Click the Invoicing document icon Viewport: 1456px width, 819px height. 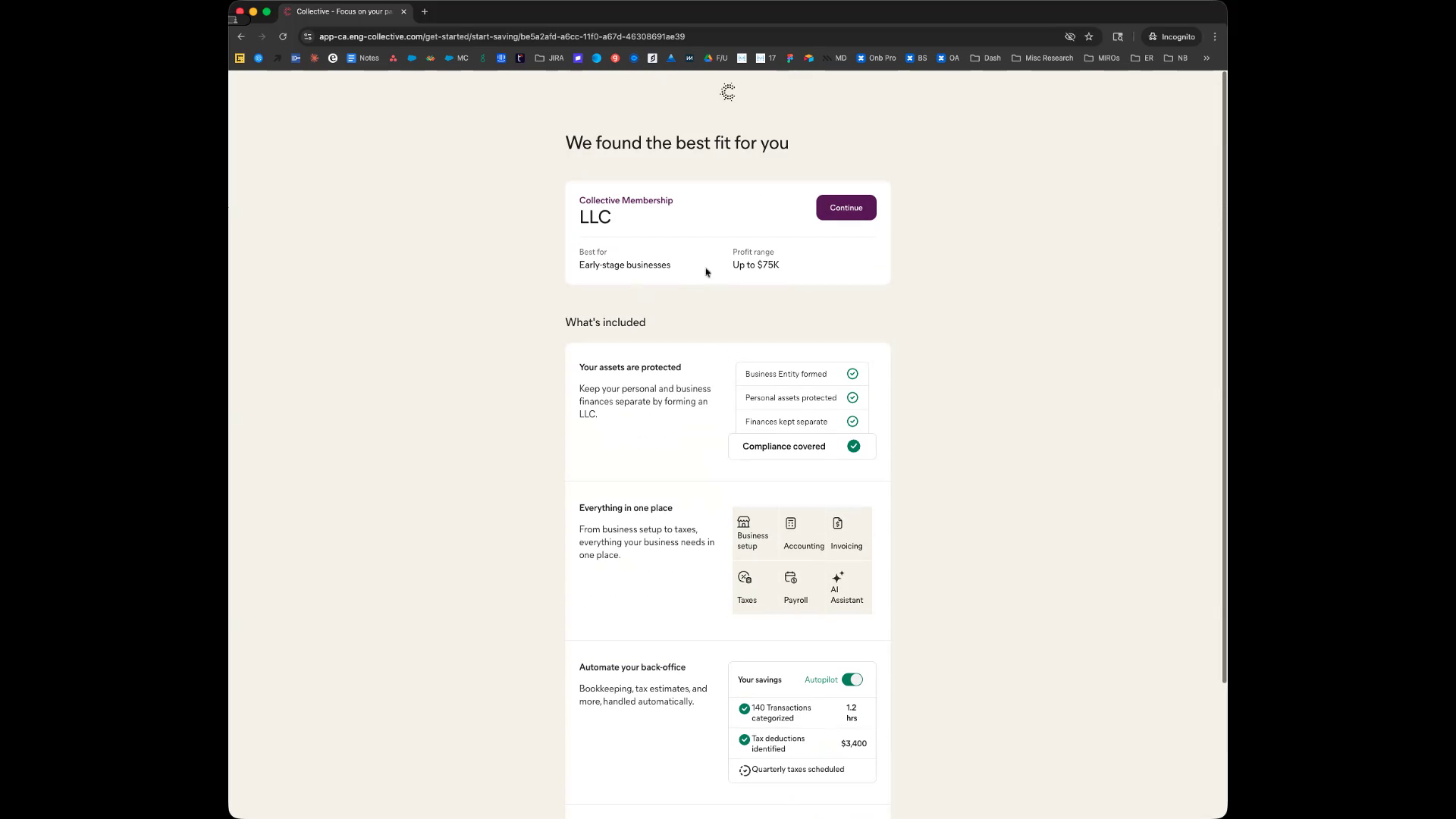(x=837, y=523)
